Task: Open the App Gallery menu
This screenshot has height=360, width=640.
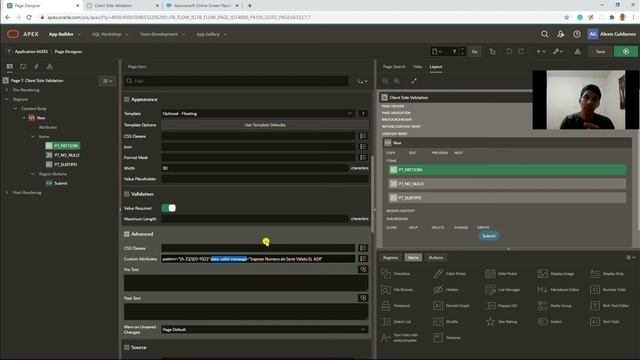Action: (211, 34)
